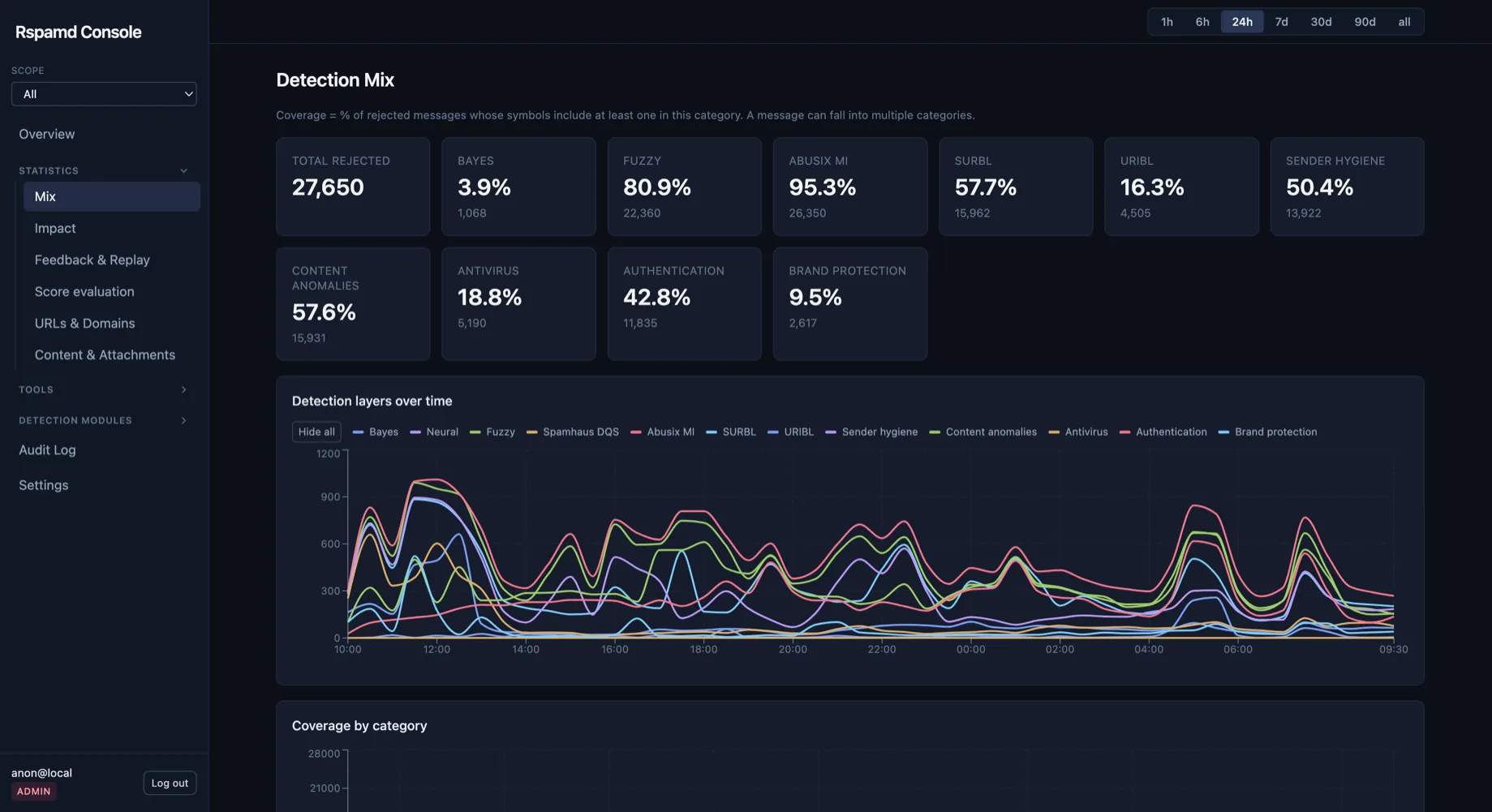This screenshot has height=812, width=1492.
Task: Select the 90d time range
Action: click(x=1365, y=22)
